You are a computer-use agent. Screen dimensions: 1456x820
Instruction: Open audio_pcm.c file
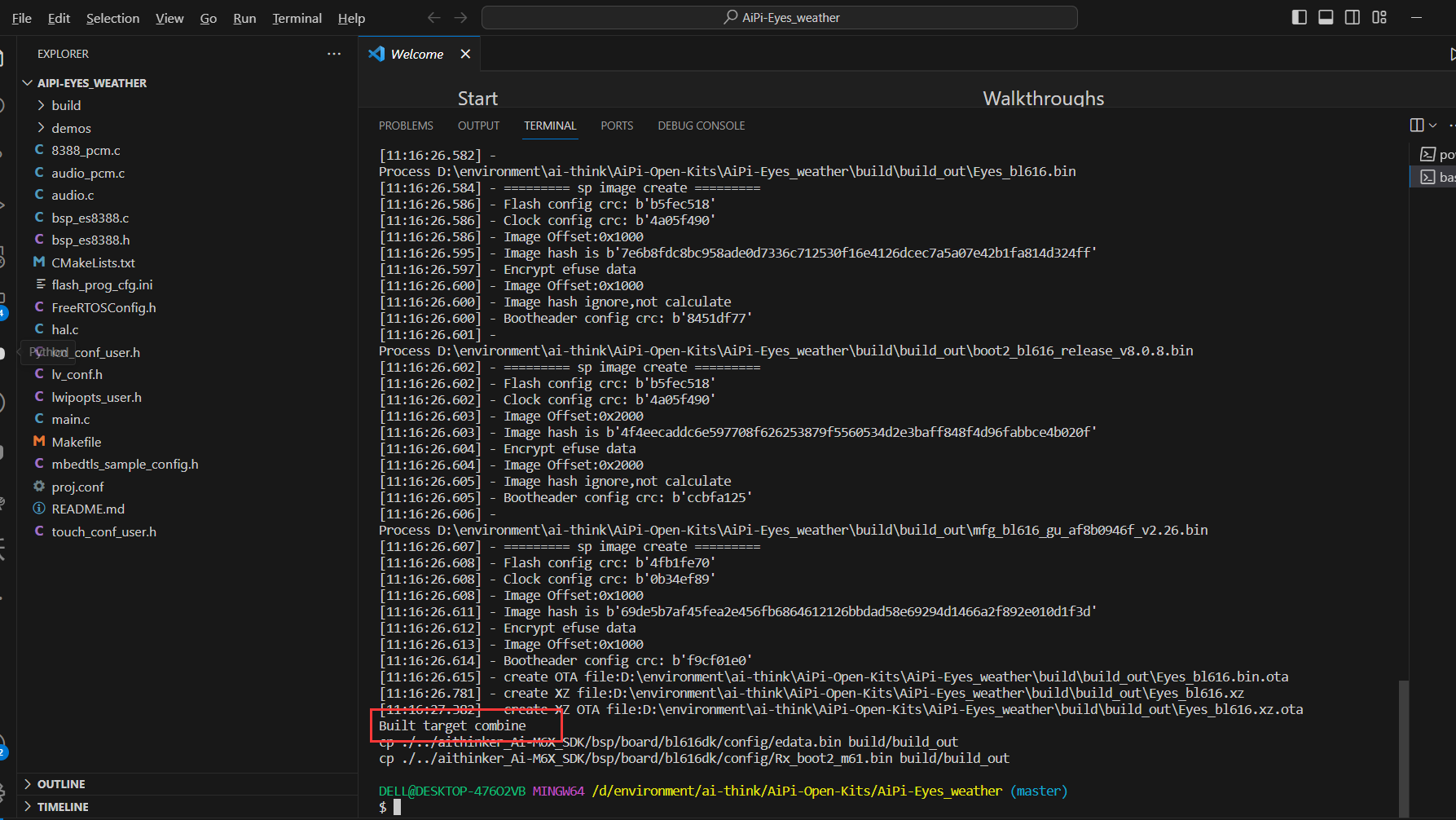[187, 173]
